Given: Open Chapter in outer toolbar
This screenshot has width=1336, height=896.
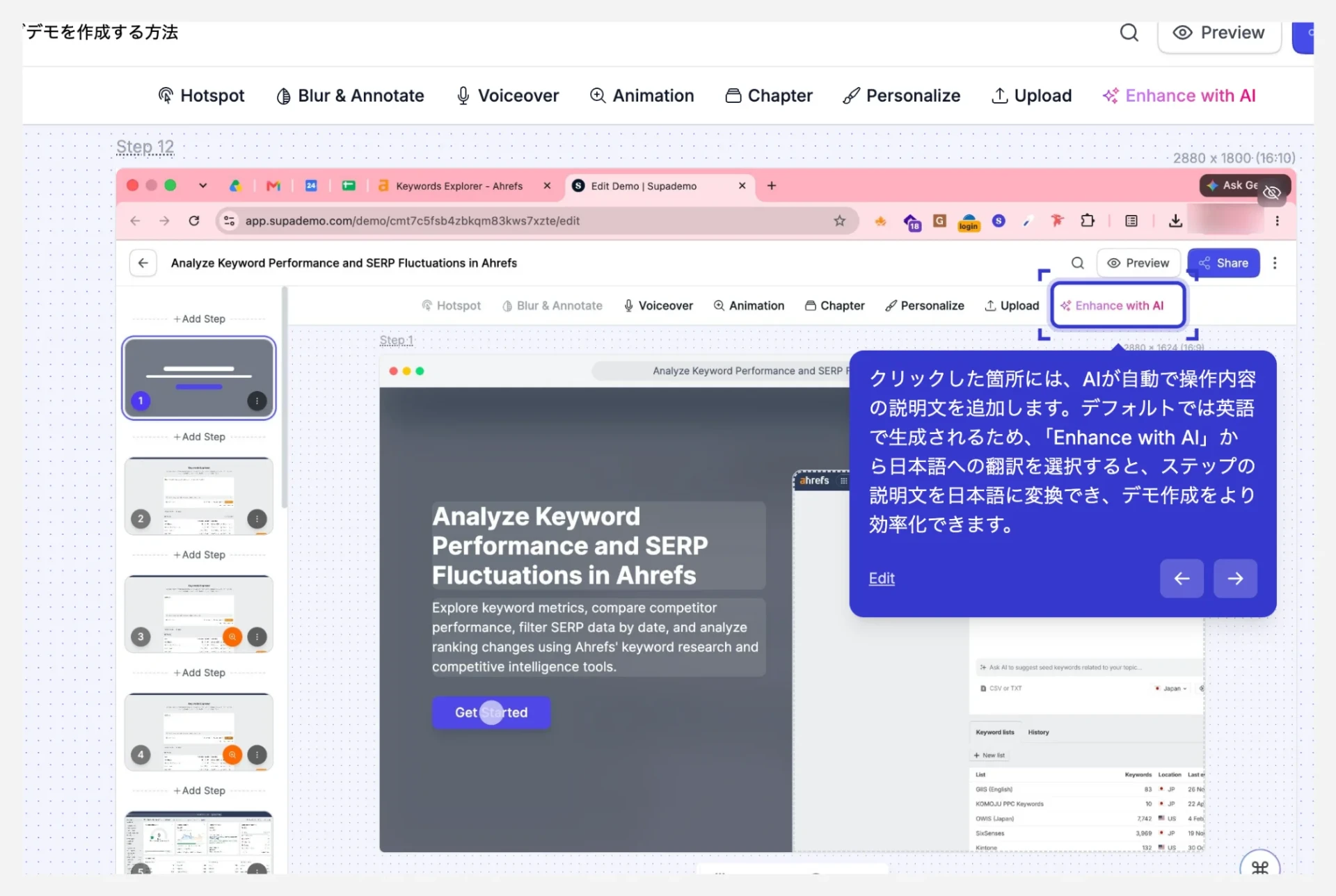Looking at the screenshot, I should [769, 95].
